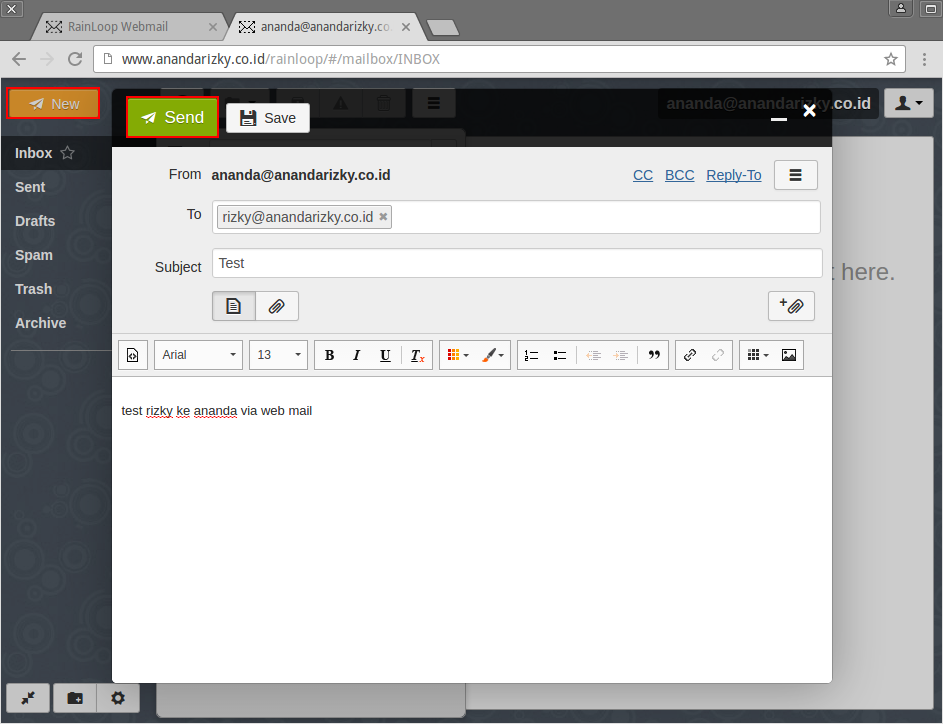Image resolution: width=943 pixels, height=724 pixels.
Task: Increase indent of the paragraph
Action: coord(621,355)
